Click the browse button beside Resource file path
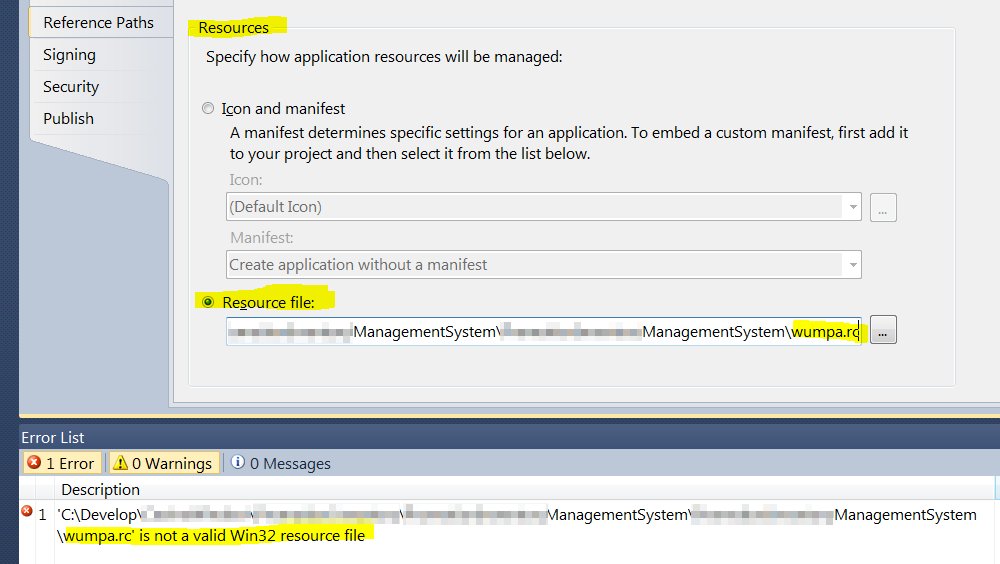Viewport: 1000px width, 564px height. click(883, 331)
